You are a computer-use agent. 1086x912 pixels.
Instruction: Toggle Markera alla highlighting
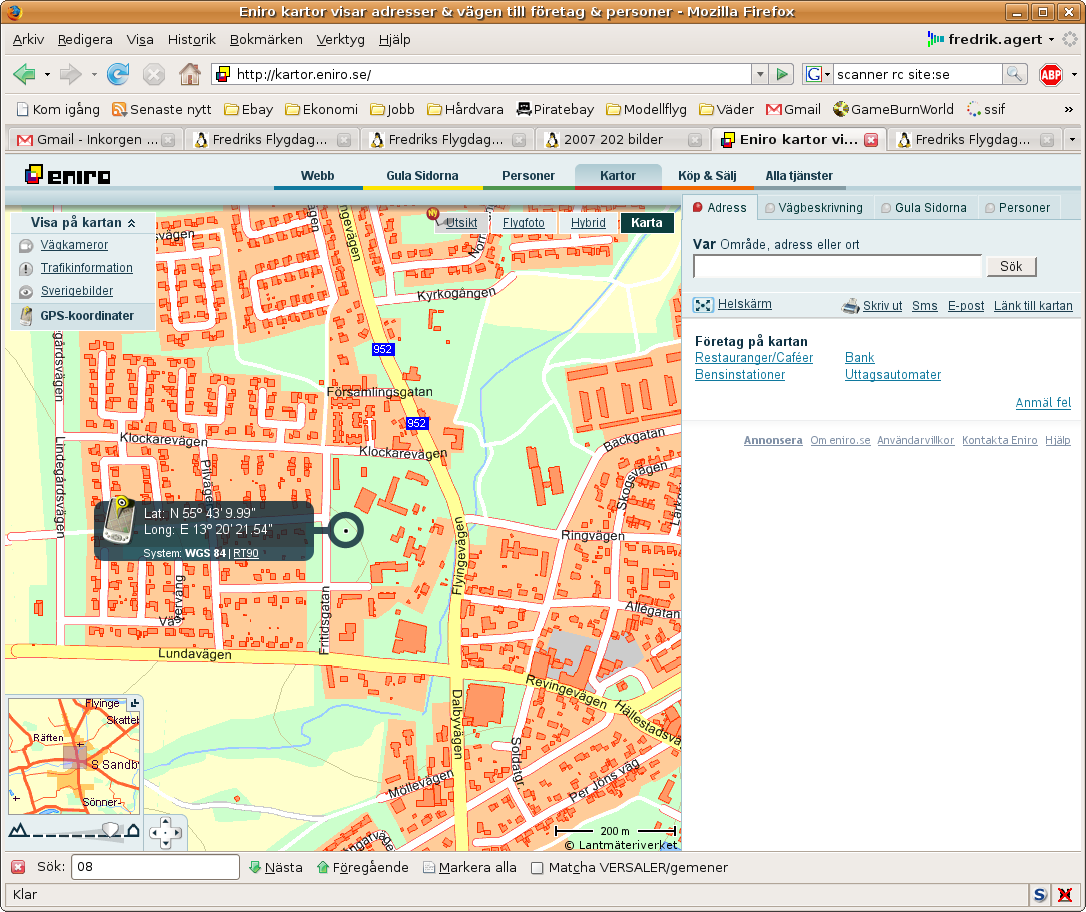pyautogui.click(x=470, y=868)
